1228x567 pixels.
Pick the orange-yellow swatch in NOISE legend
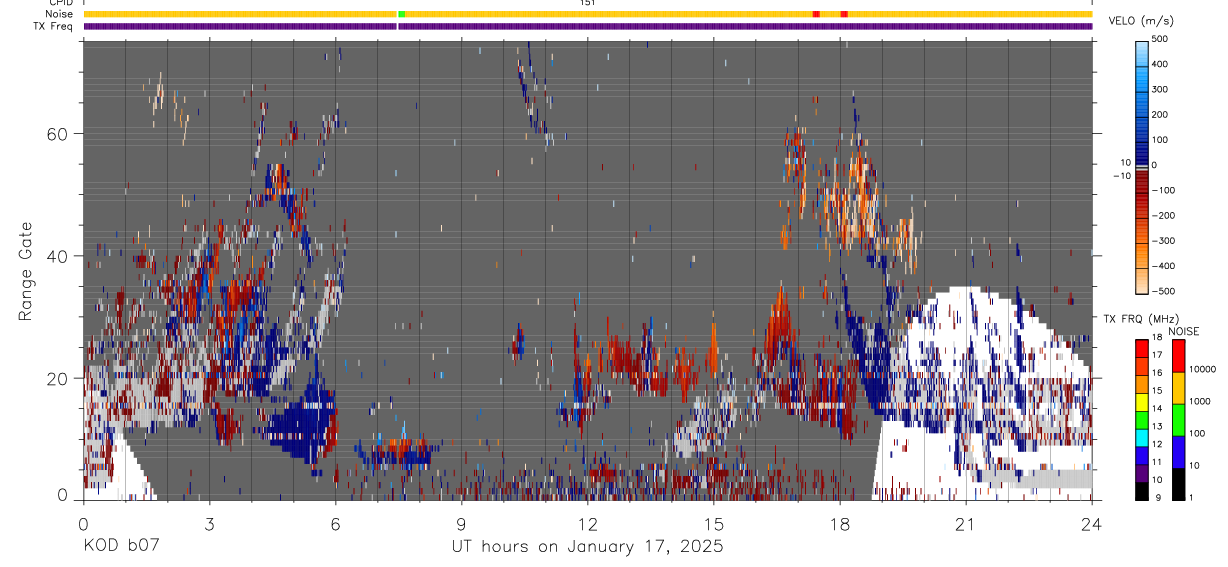[x=1179, y=388]
